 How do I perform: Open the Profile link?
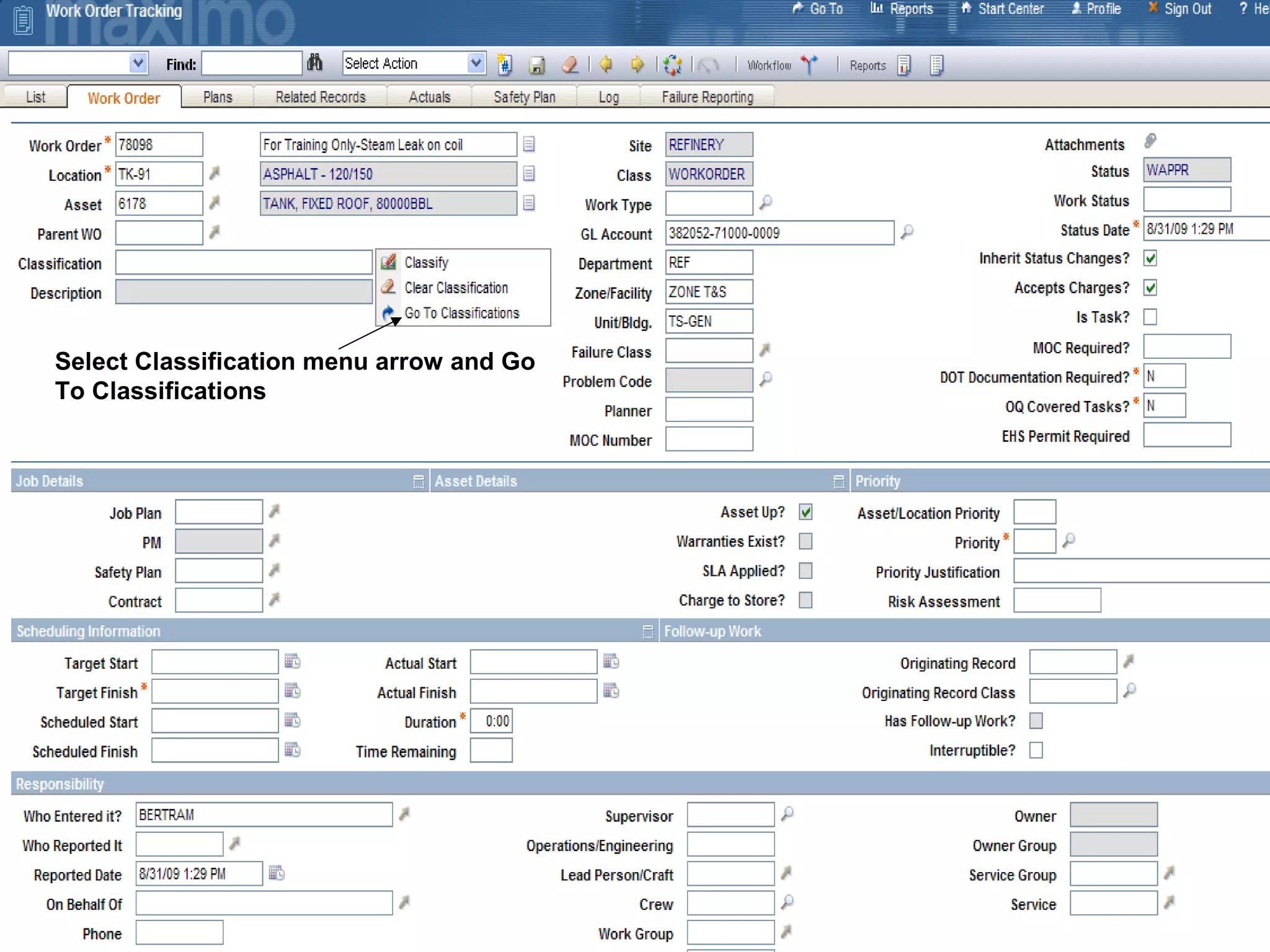pyautogui.click(x=1096, y=9)
